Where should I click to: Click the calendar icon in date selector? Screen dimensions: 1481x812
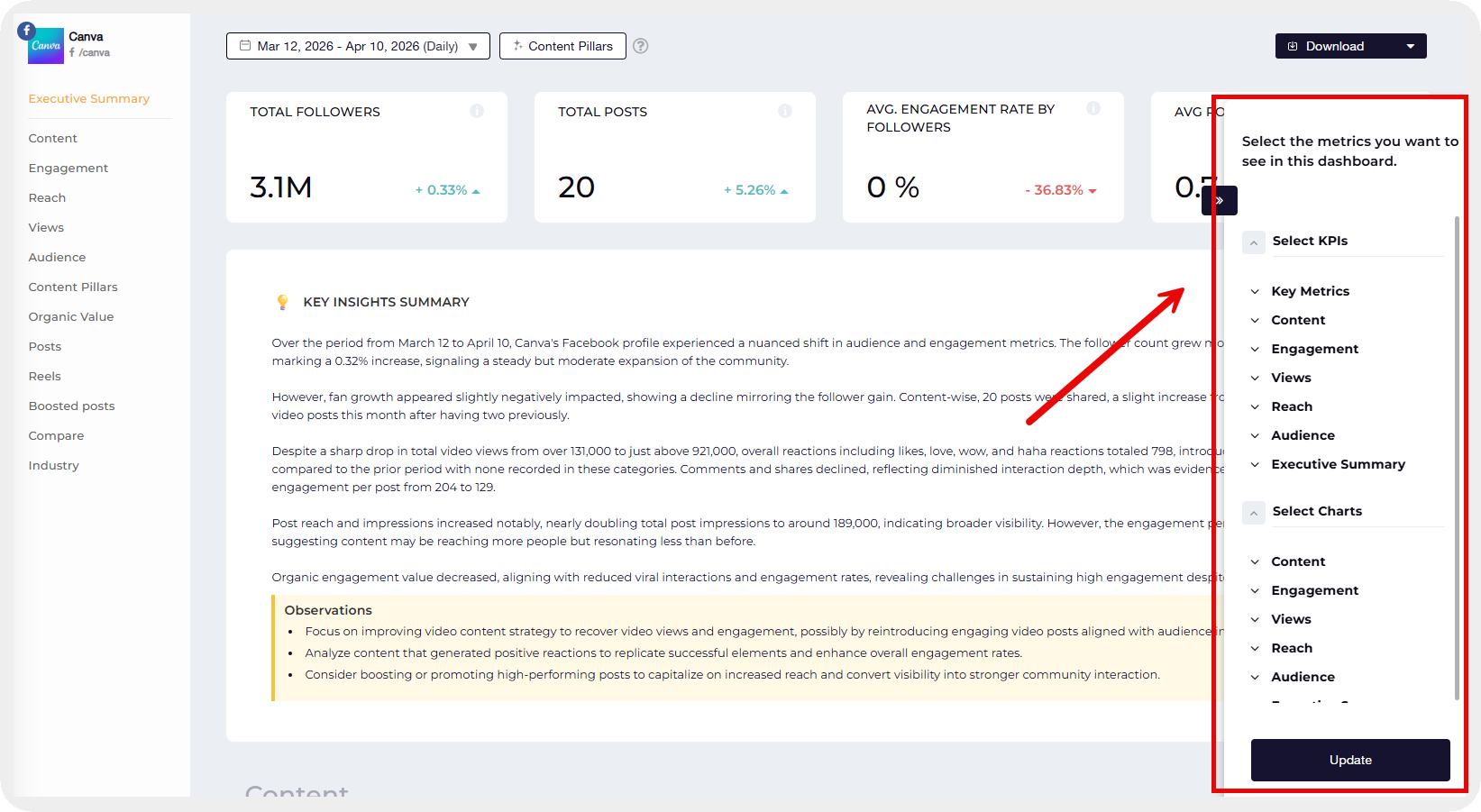(245, 45)
